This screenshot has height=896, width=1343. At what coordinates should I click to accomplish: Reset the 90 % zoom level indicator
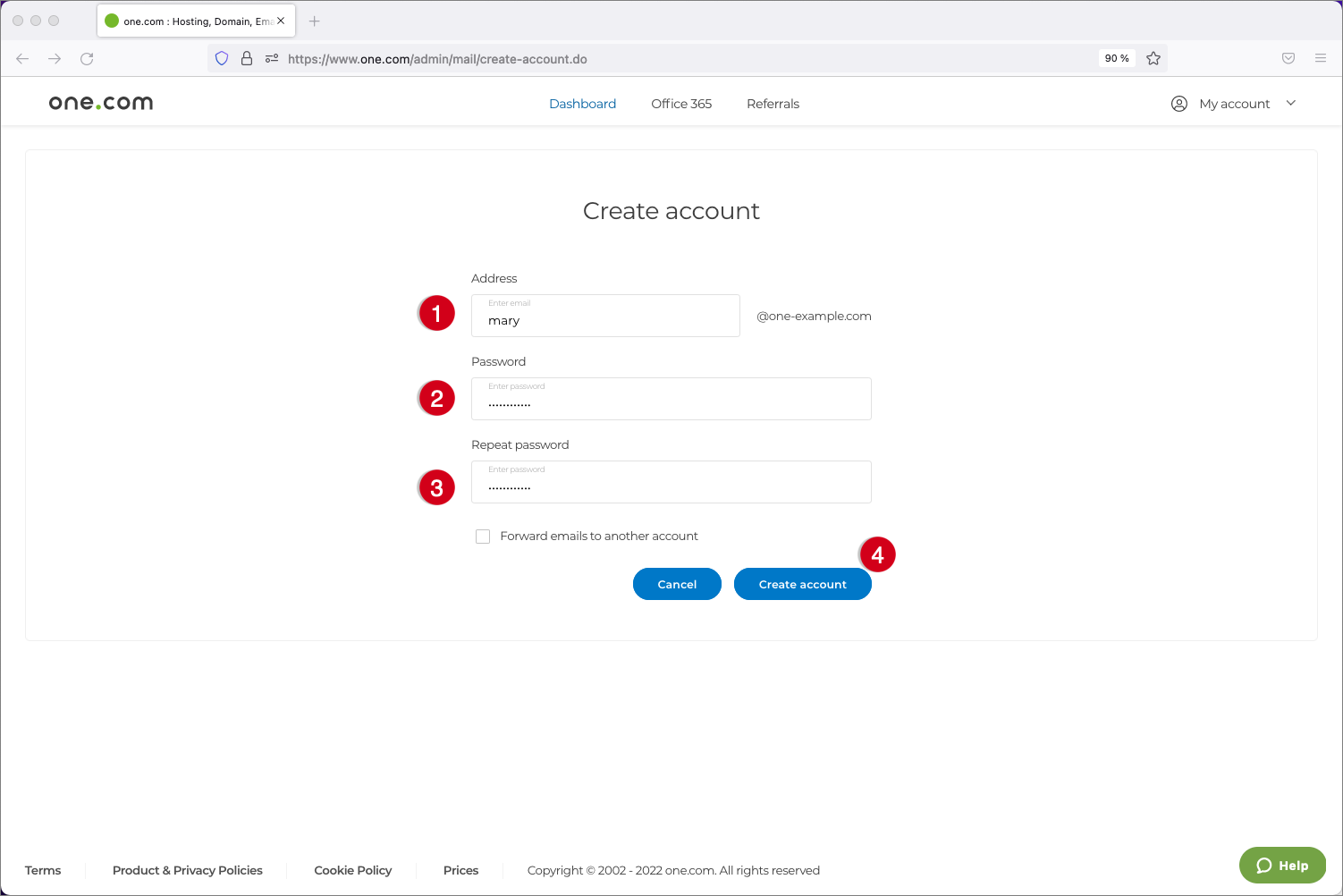coord(1117,58)
